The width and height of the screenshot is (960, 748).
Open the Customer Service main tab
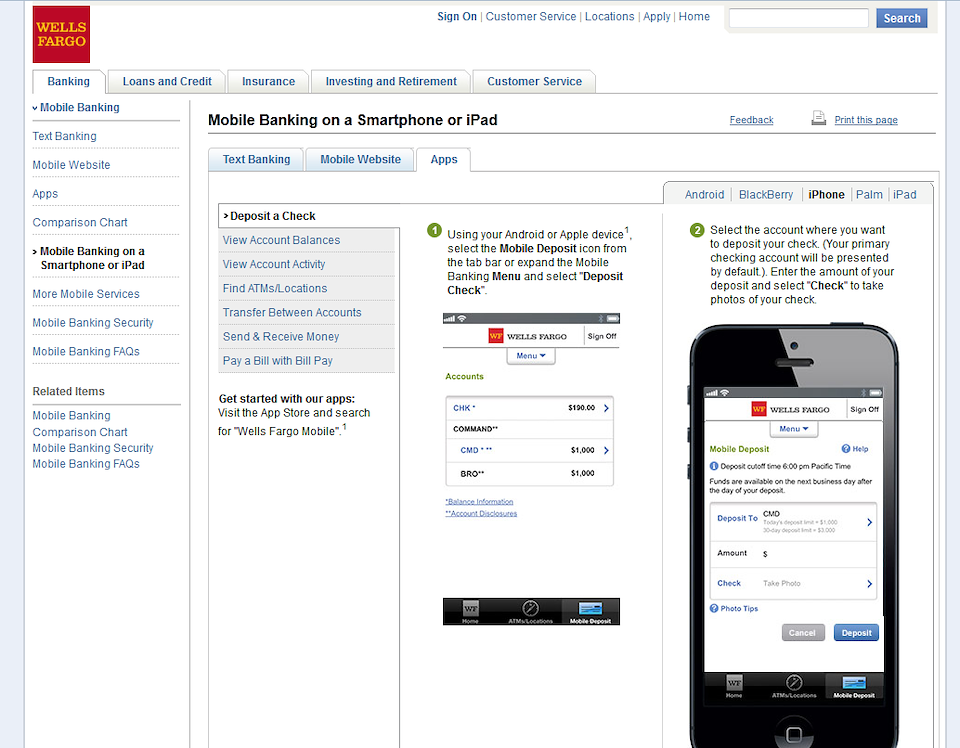click(x=534, y=81)
